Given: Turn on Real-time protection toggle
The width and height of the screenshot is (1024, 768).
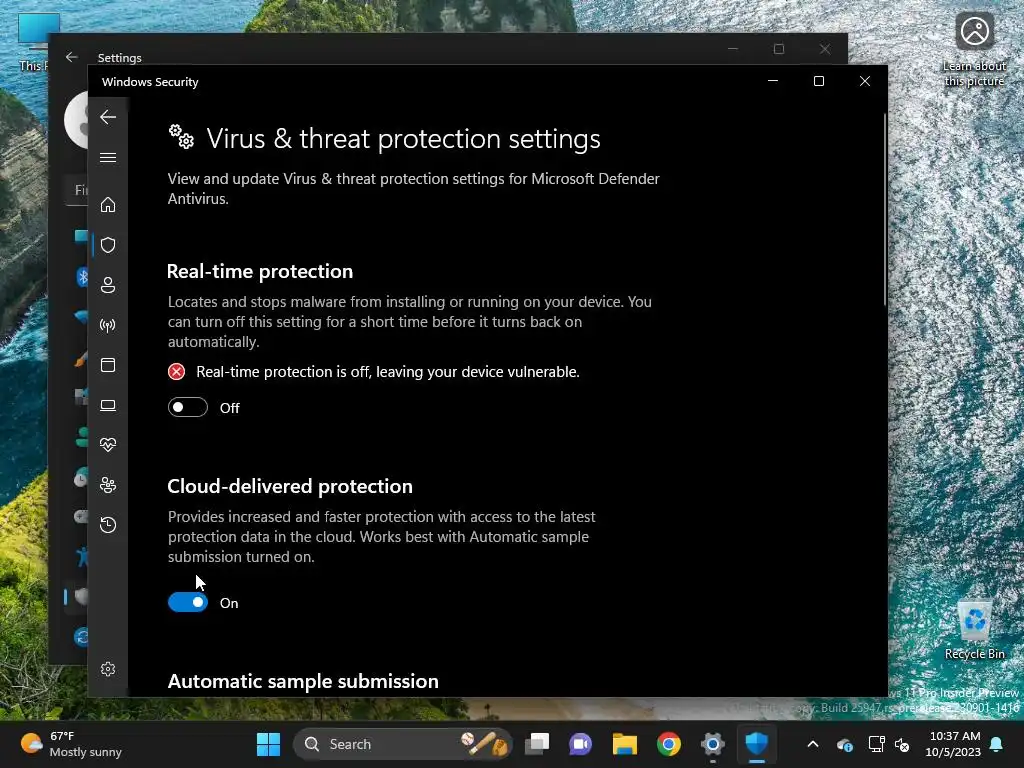Looking at the screenshot, I should coord(188,408).
